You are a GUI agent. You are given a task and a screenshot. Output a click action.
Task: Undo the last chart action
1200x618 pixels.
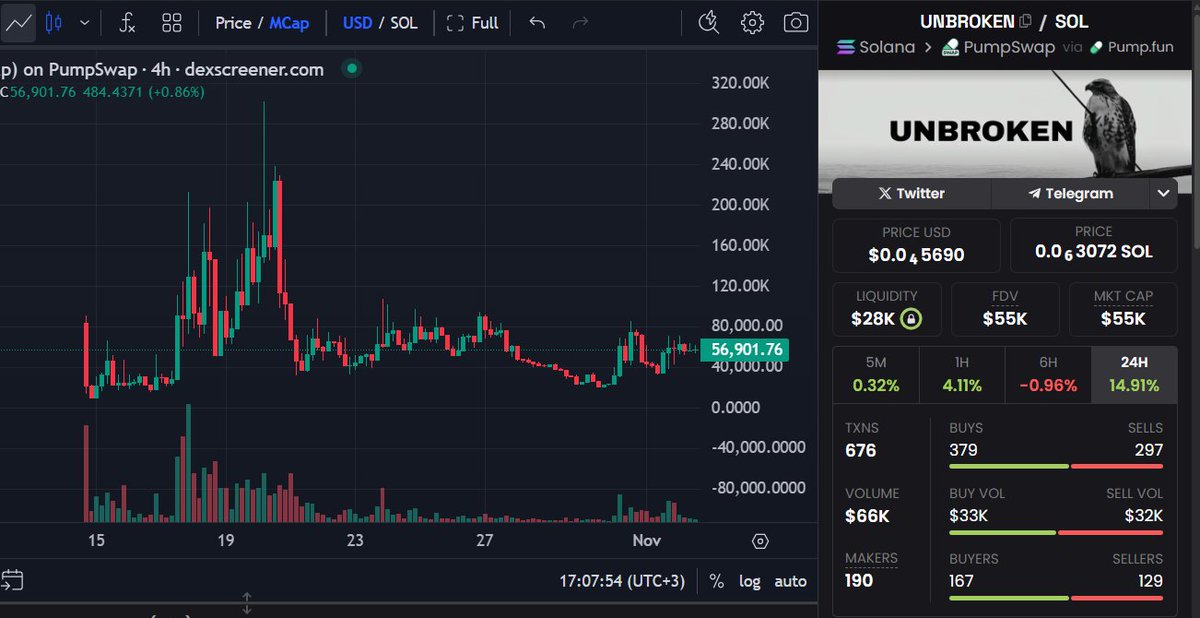click(537, 22)
